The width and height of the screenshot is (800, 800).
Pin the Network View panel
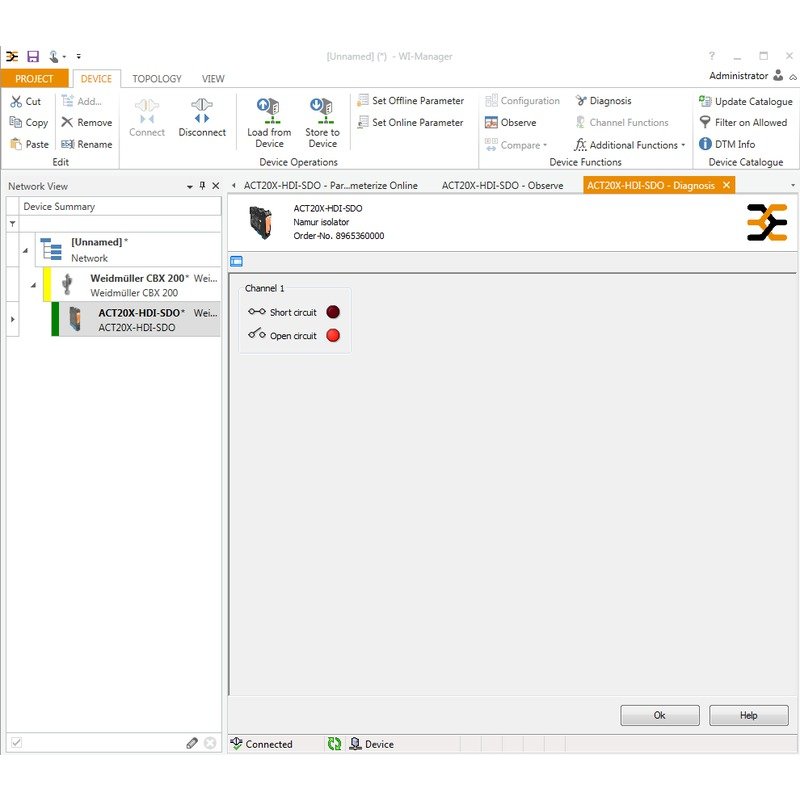click(x=203, y=186)
